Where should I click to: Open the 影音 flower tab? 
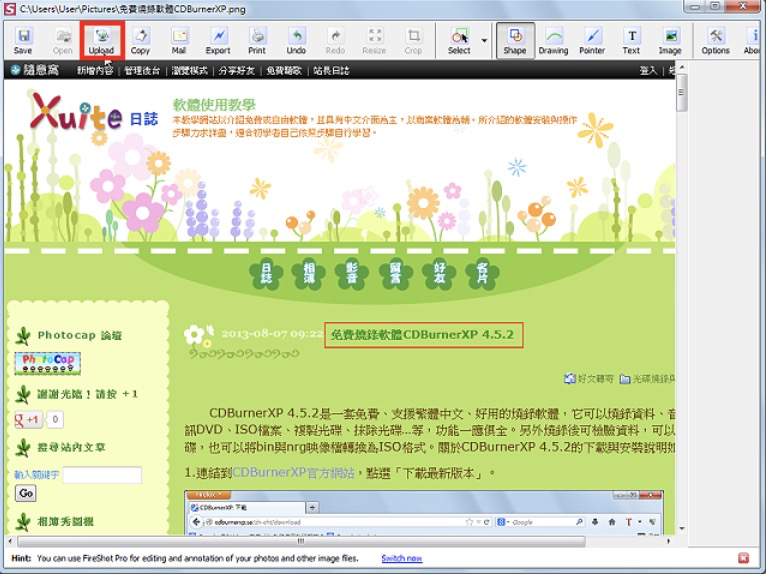(352, 274)
